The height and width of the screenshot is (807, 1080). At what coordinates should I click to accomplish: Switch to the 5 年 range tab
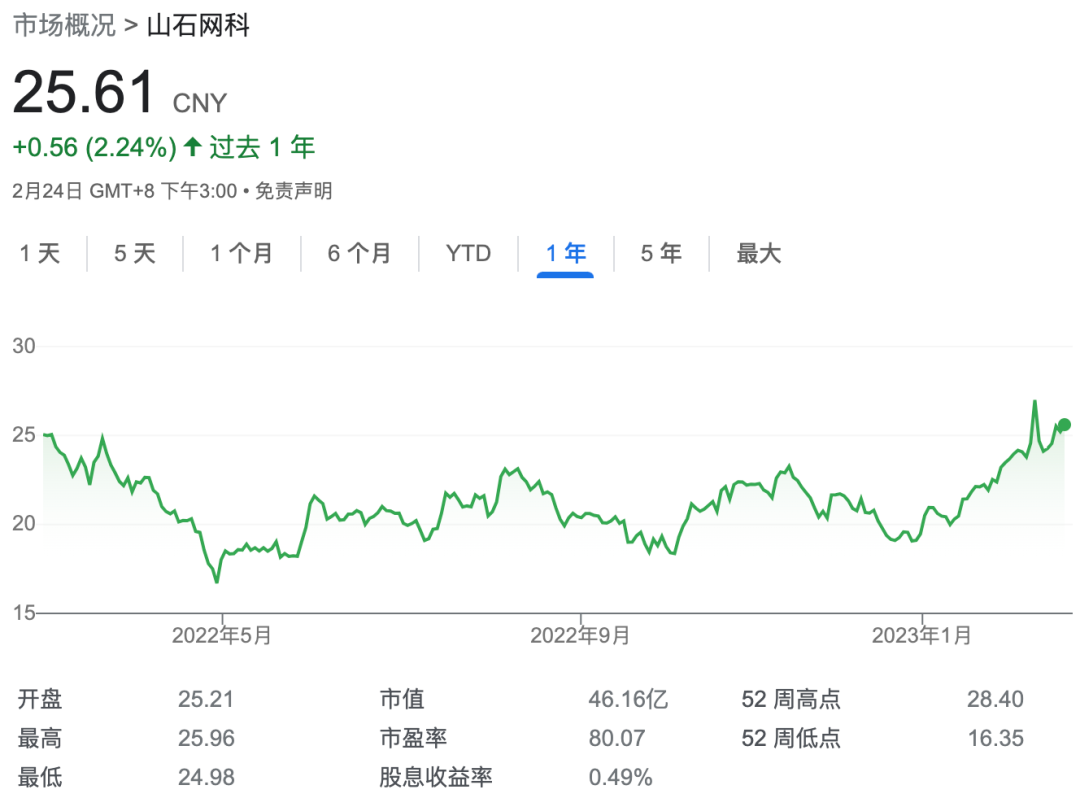tap(661, 253)
